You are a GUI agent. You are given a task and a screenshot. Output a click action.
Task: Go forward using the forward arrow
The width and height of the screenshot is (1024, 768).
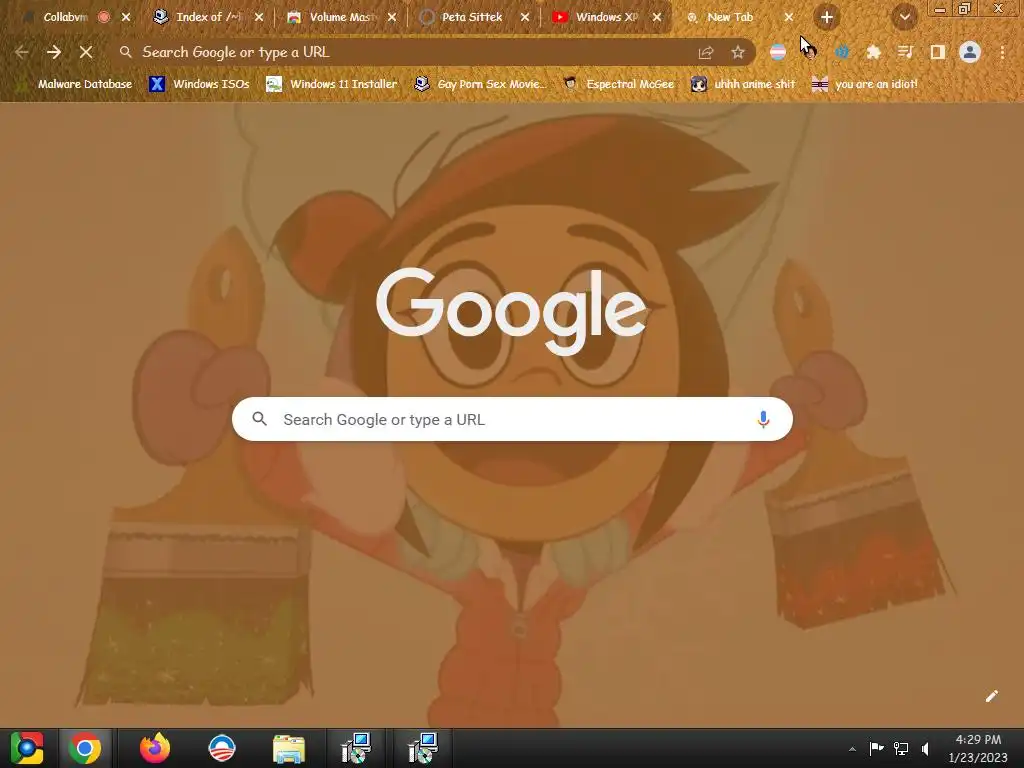[x=54, y=52]
